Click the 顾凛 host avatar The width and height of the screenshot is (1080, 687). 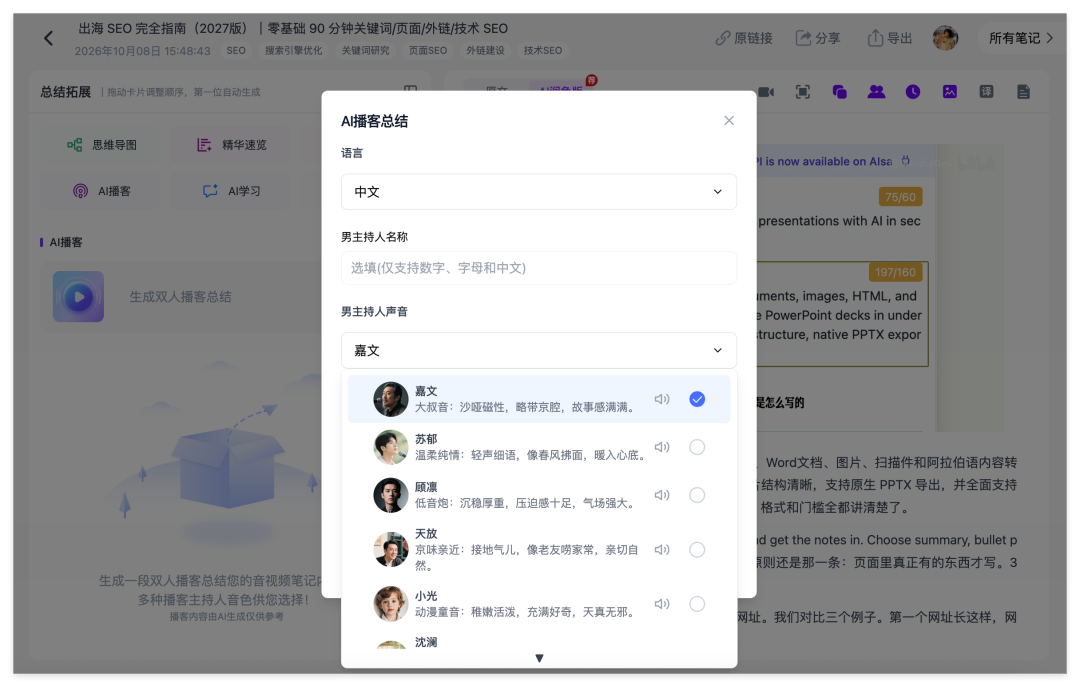pos(391,495)
